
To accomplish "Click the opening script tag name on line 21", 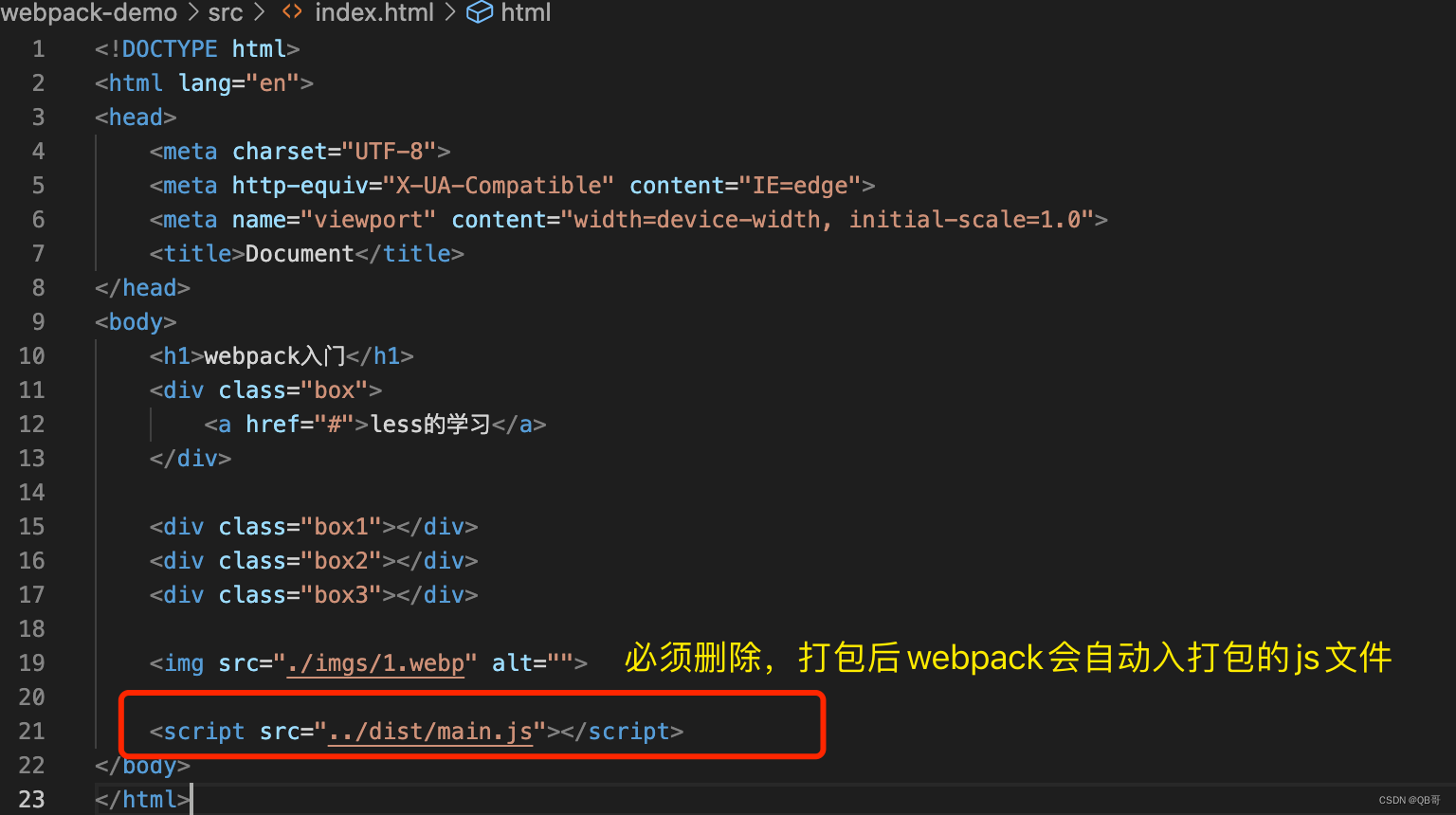I will pos(204,732).
